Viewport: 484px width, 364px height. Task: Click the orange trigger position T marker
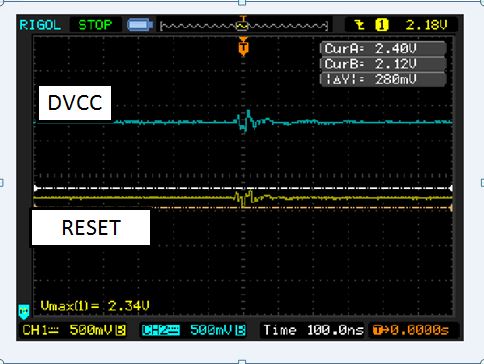243,48
